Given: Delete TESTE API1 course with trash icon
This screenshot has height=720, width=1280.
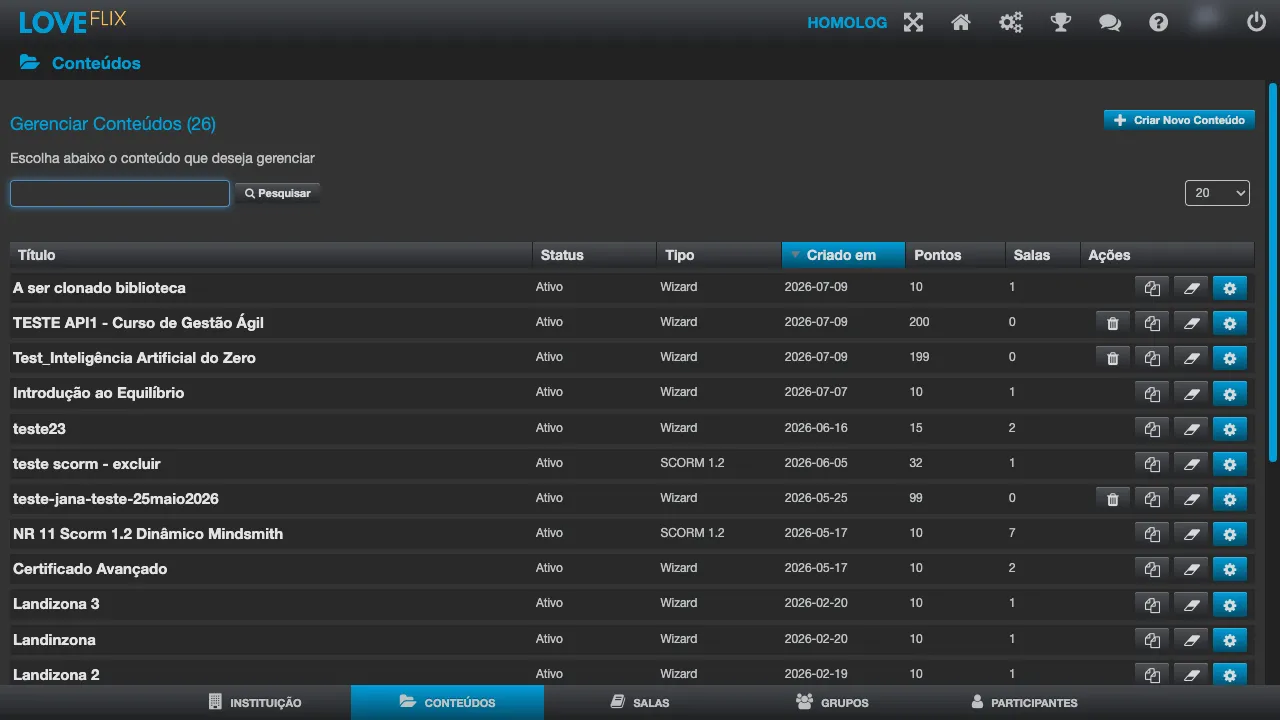Looking at the screenshot, I should (1113, 323).
